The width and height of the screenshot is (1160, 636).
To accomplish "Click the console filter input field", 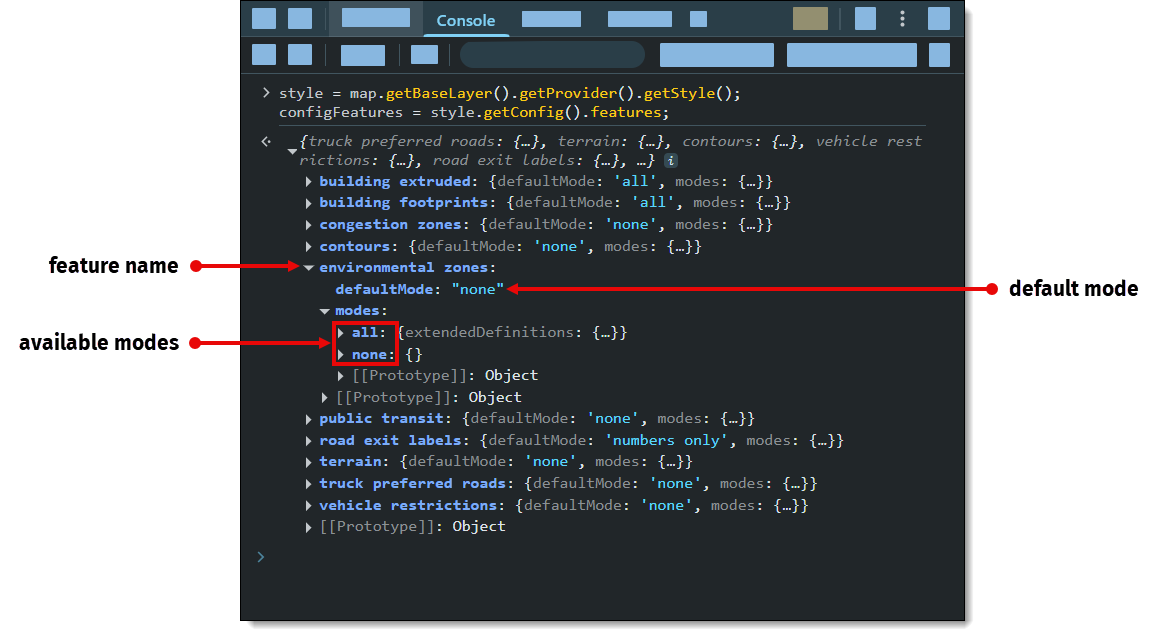I will pos(552,55).
